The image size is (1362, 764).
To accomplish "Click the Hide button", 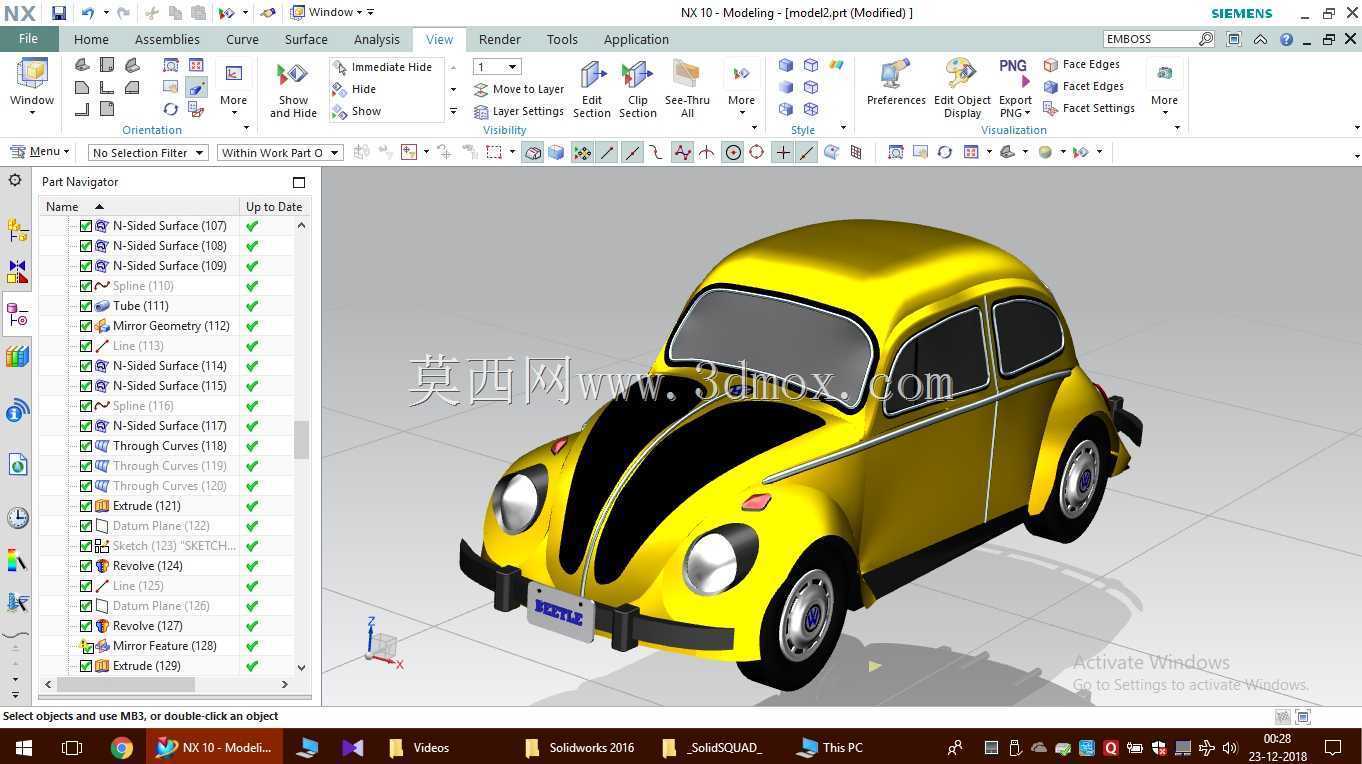I will 354,89.
